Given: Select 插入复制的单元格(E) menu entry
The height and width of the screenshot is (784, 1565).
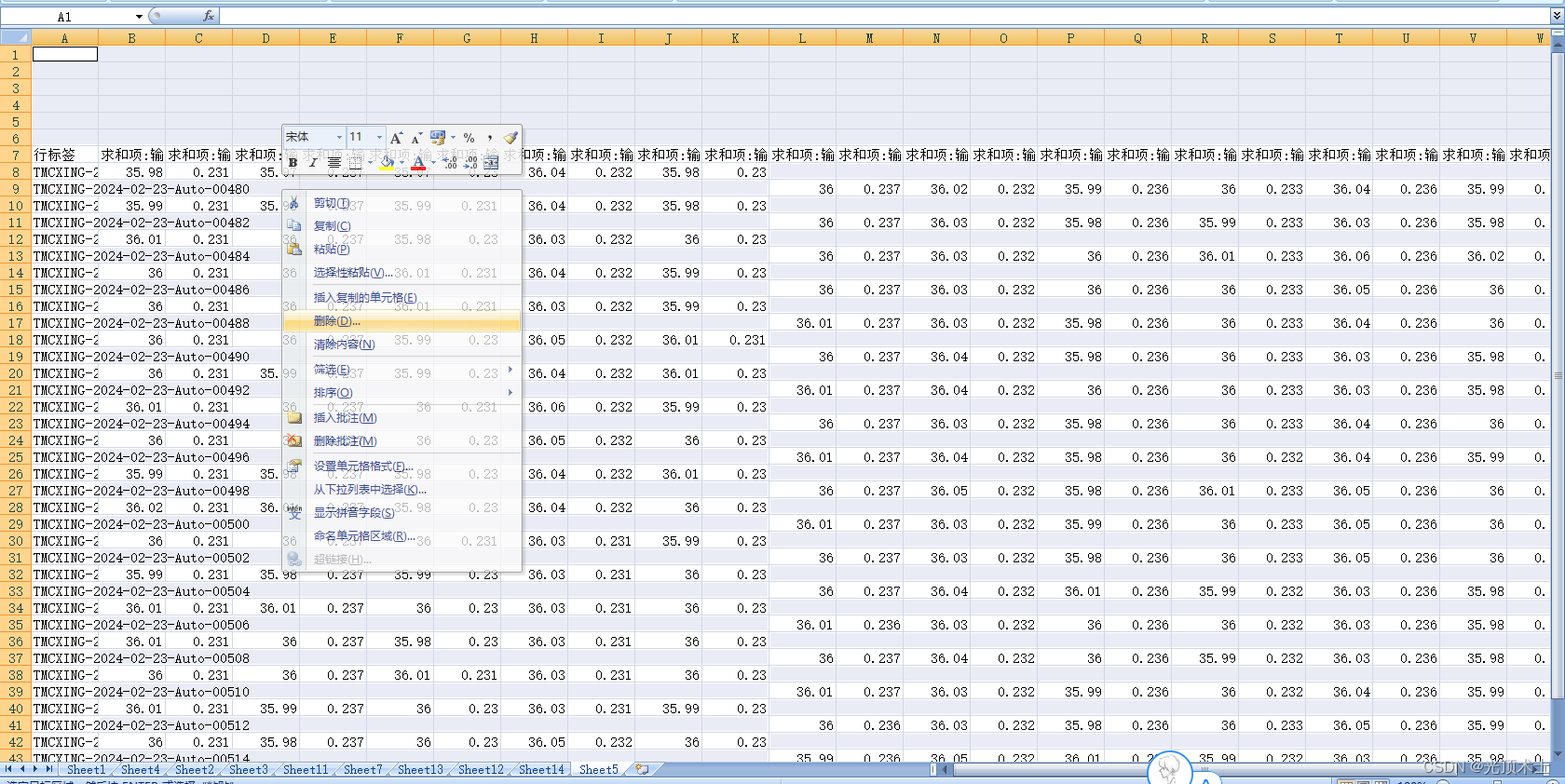Looking at the screenshot, I should (401, 297).
